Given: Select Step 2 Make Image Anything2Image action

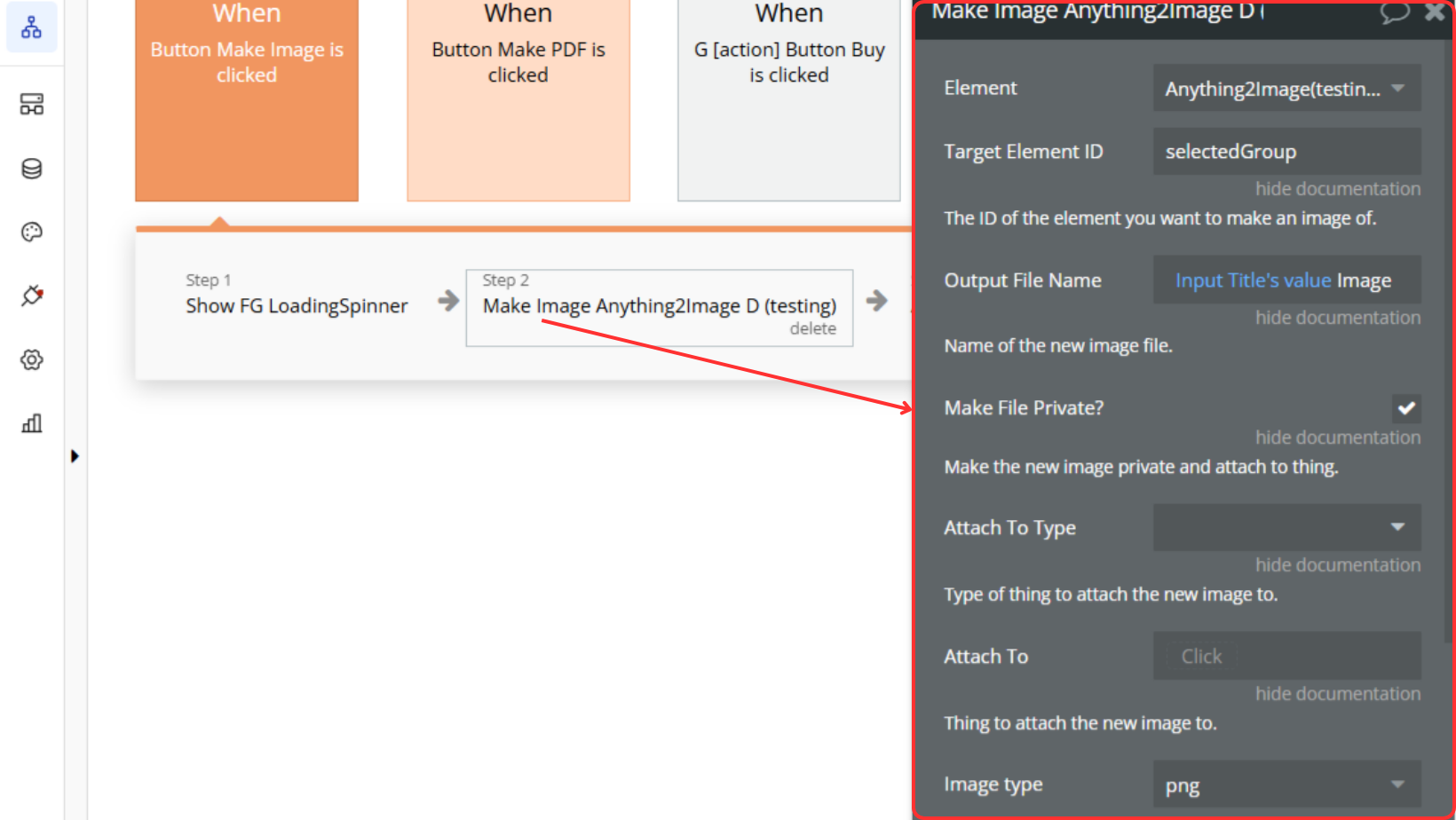Looking at the screenshot, I should [x=660, y=307].
